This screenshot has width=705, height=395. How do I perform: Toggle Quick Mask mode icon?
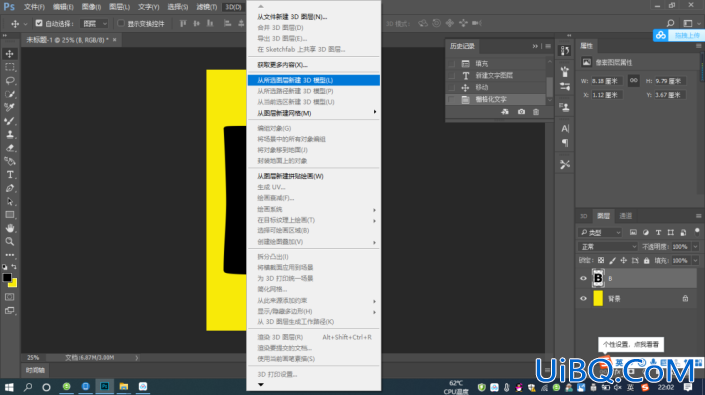pos(9,297)
